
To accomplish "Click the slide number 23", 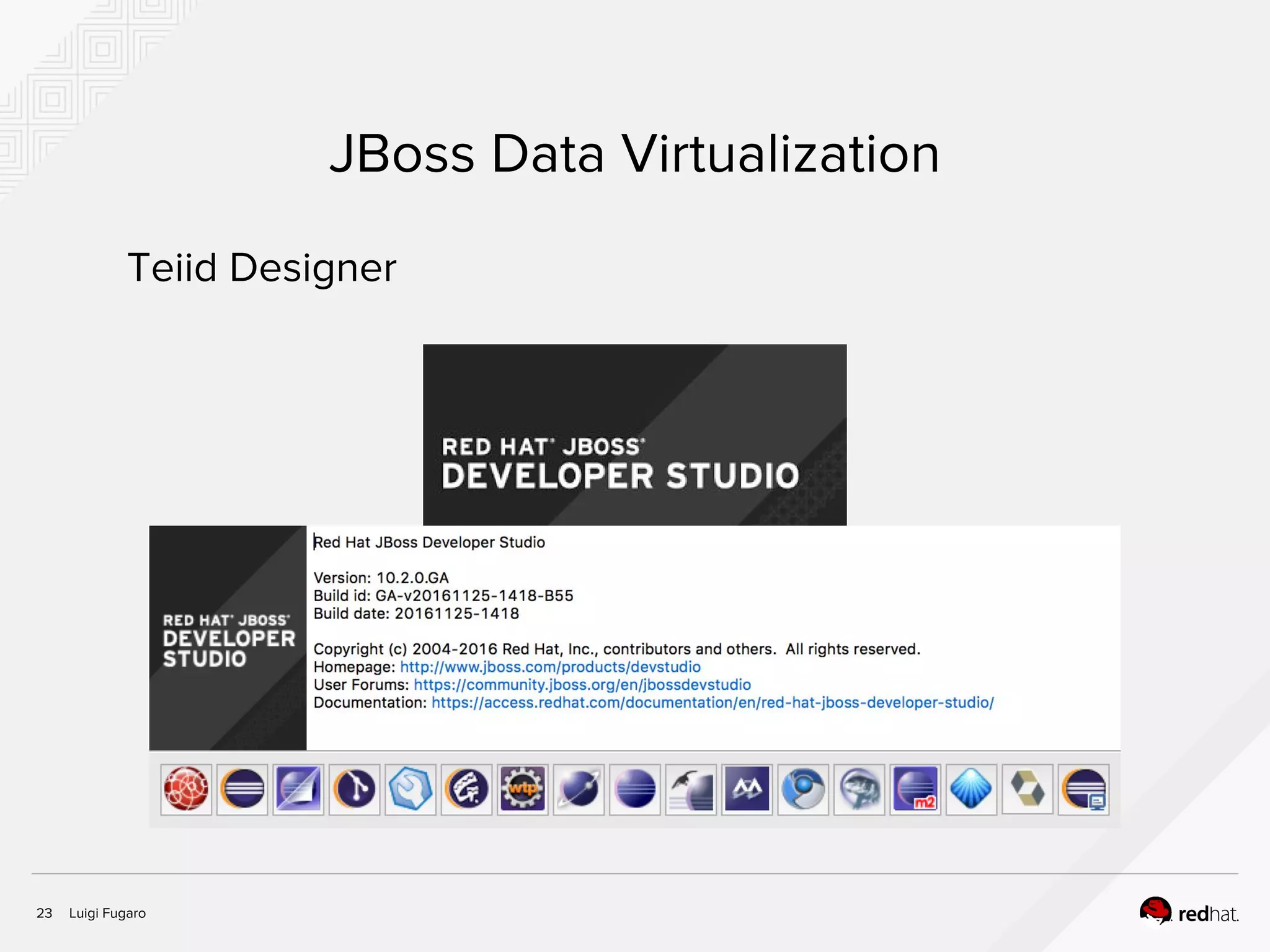I will coord(44,913).
